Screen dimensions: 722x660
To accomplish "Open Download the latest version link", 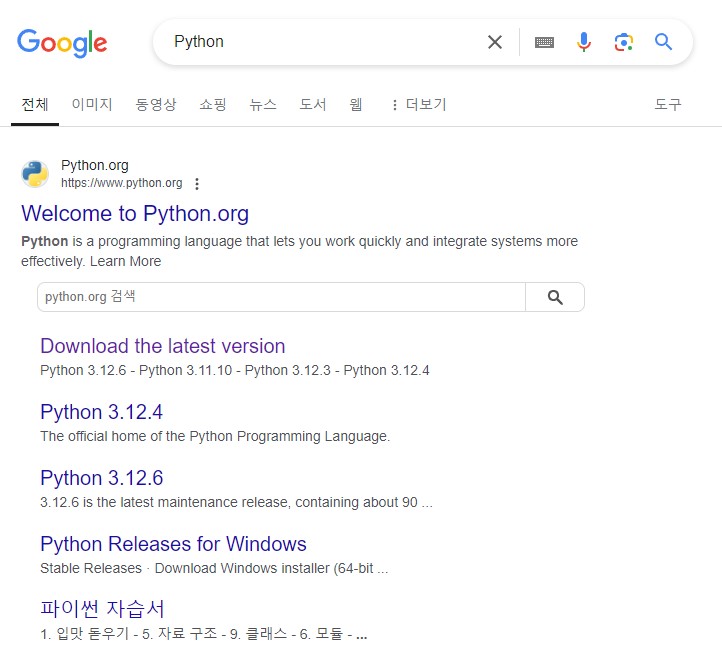I will (x=163, y=346).
